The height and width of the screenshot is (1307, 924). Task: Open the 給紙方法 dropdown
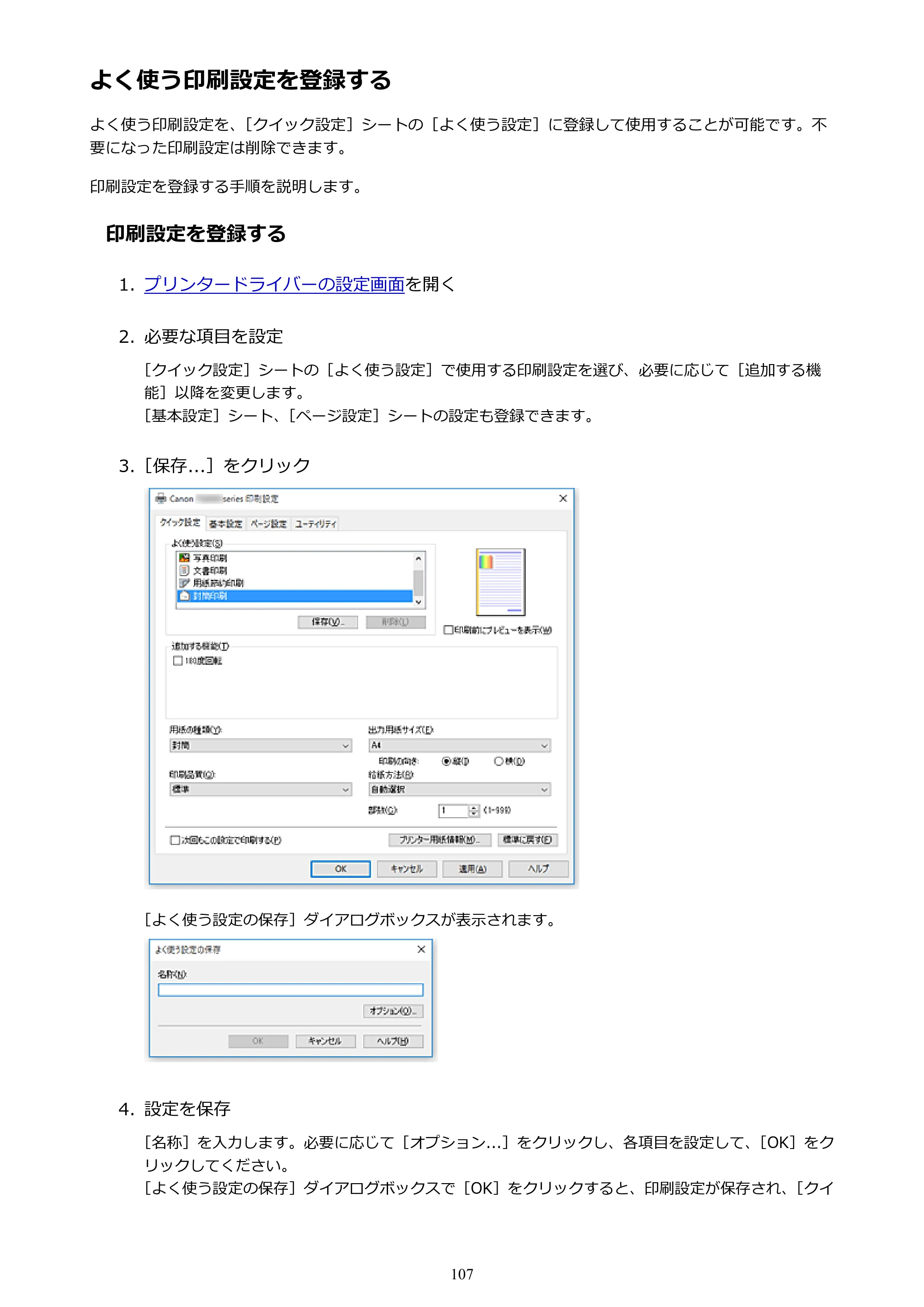[x=460, y=789]
